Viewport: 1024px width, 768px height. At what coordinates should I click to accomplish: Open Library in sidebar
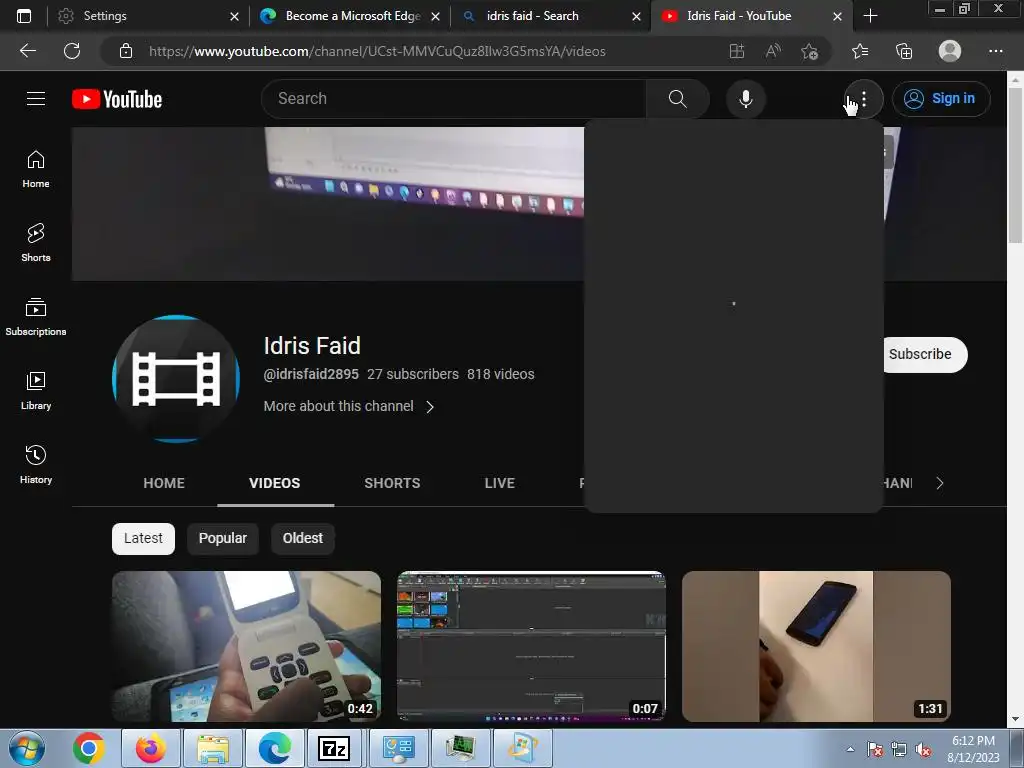36,391
